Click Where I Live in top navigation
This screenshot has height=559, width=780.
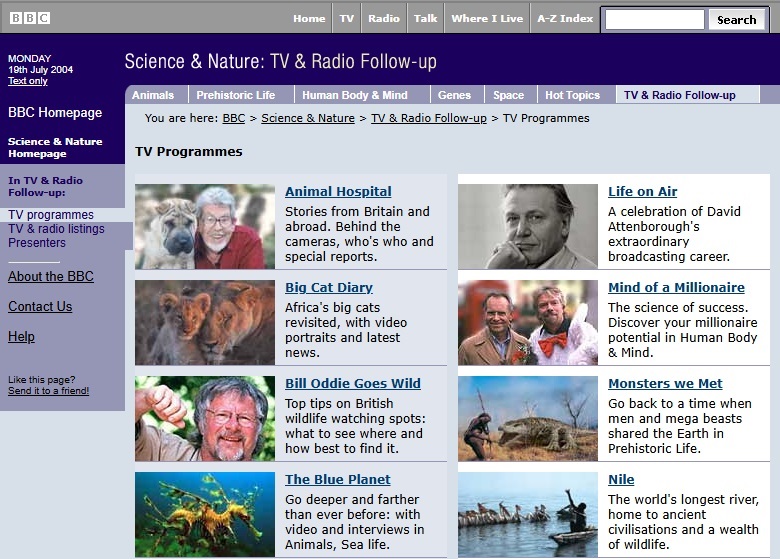[x=487, y=18]
